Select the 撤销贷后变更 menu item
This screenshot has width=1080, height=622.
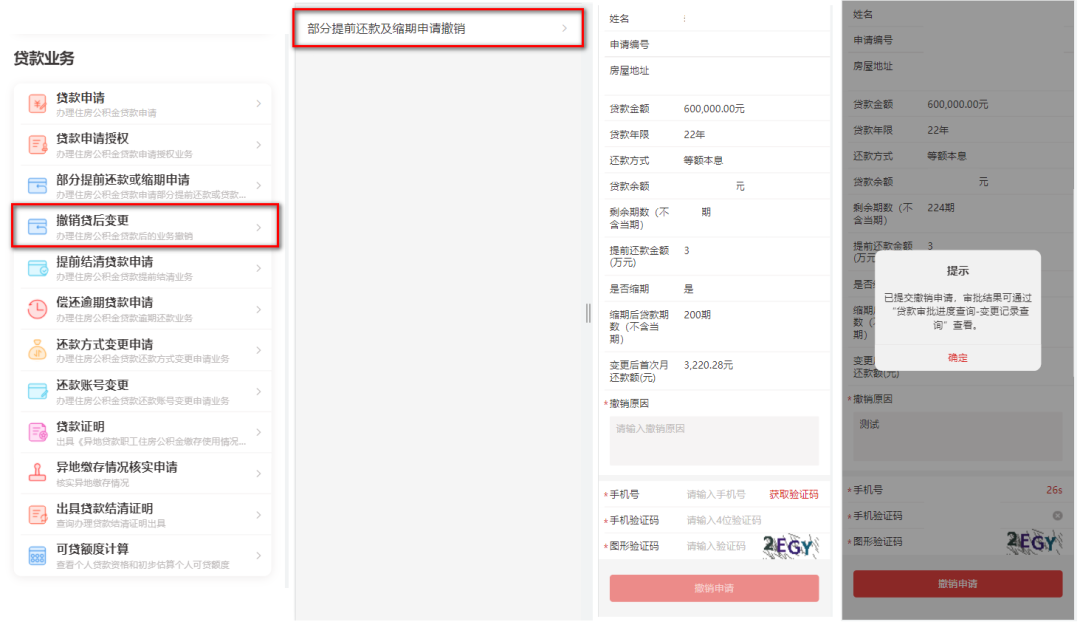pos(140,225)
